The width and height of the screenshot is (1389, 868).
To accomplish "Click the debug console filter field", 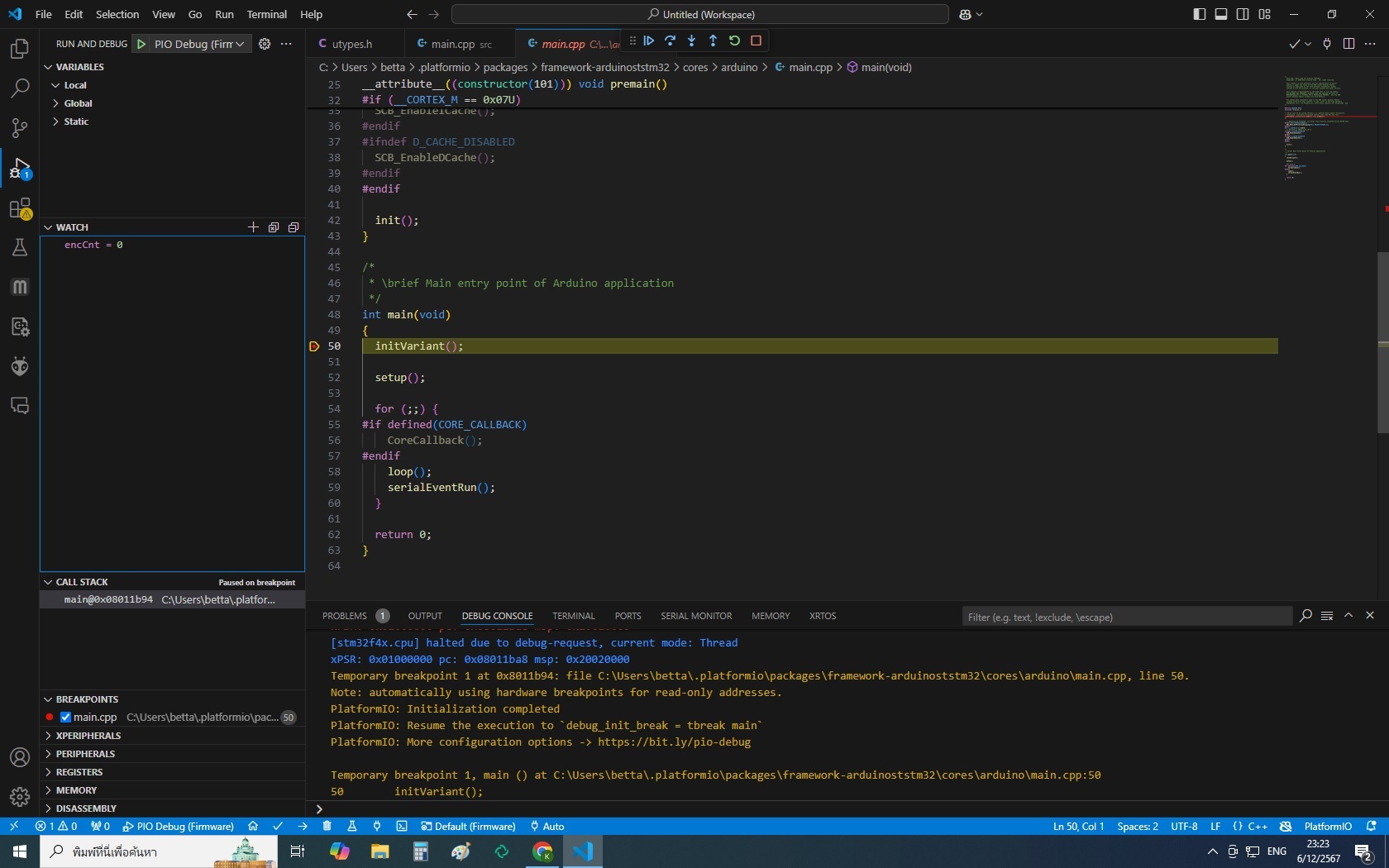I will pos(1127,617).
